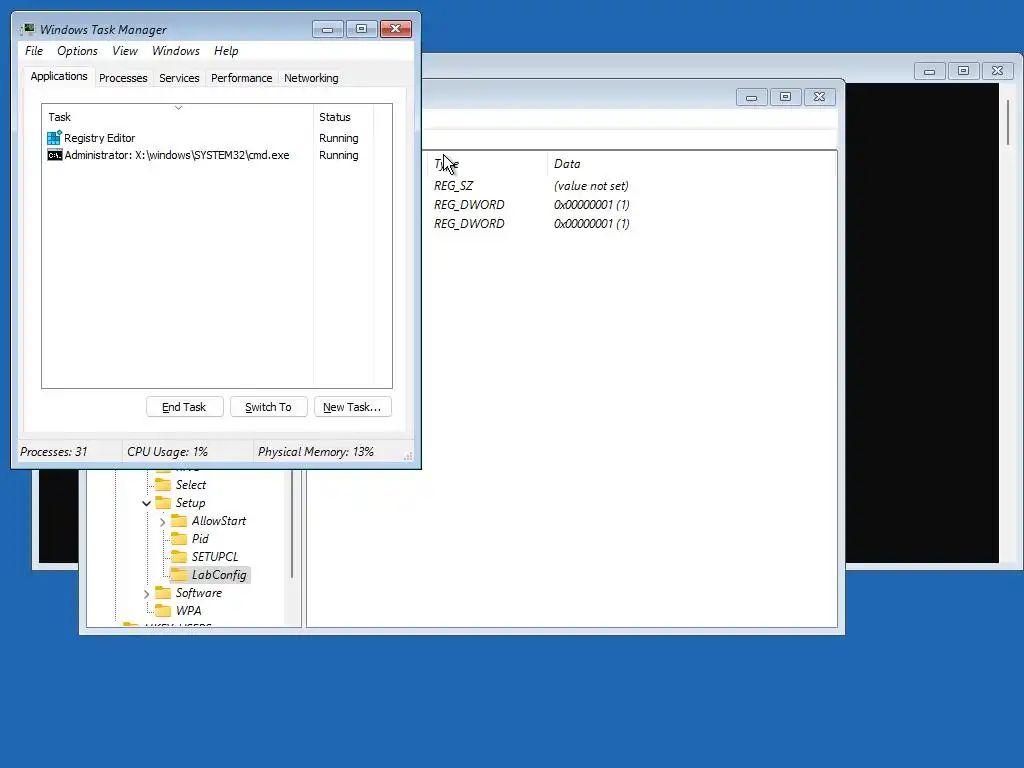Click the sort arrow above the Task column
The image size is (1024, 768).
click(x=178, y=108)
